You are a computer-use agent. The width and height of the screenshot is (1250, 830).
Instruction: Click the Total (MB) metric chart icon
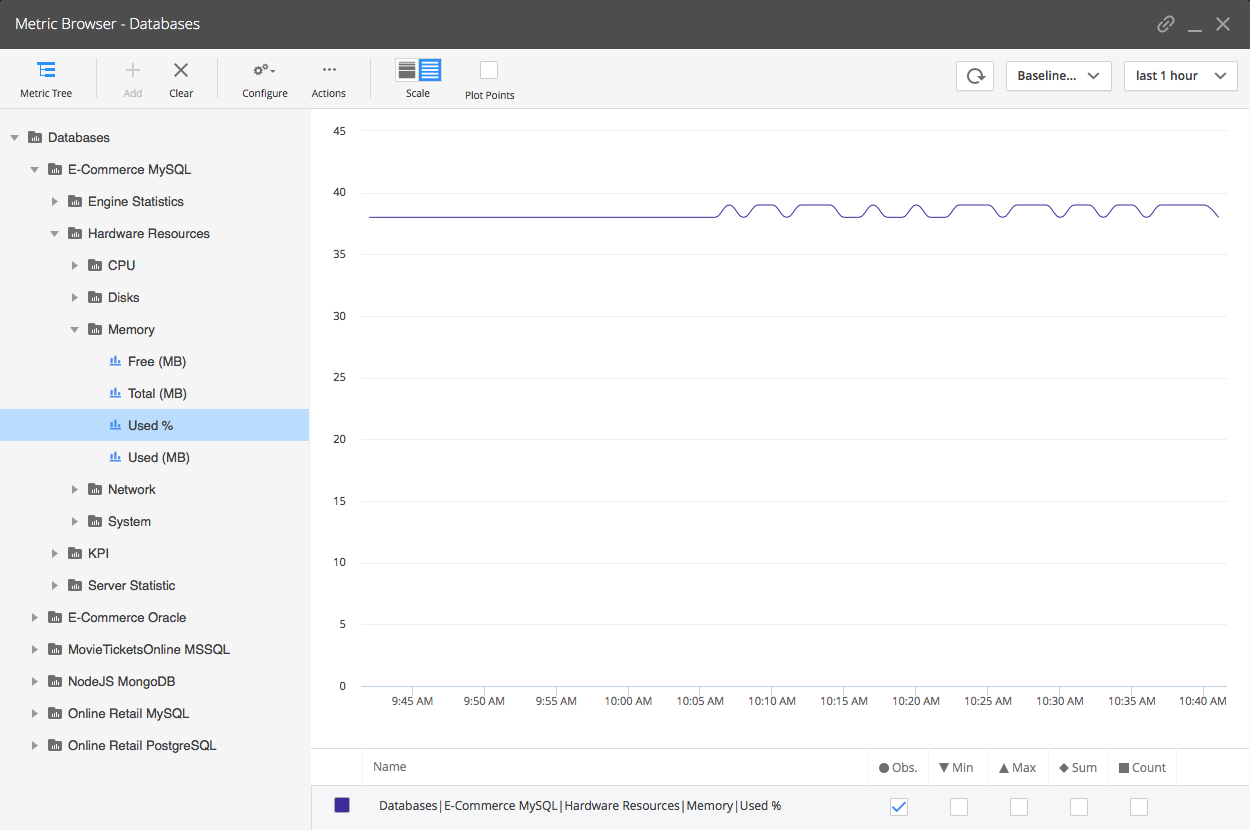(x=115, y=393)
